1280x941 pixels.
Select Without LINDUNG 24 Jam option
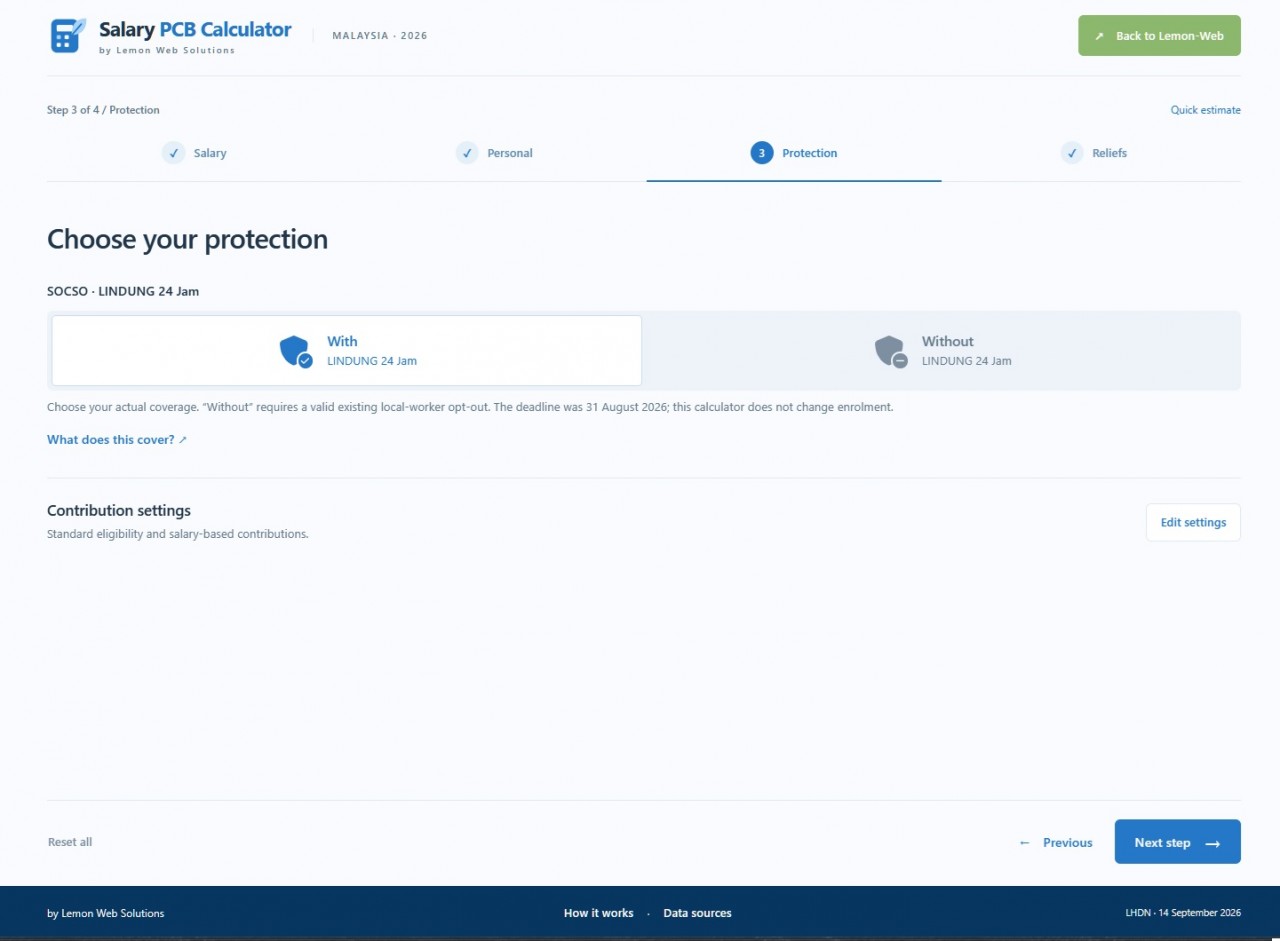[941, 350]
